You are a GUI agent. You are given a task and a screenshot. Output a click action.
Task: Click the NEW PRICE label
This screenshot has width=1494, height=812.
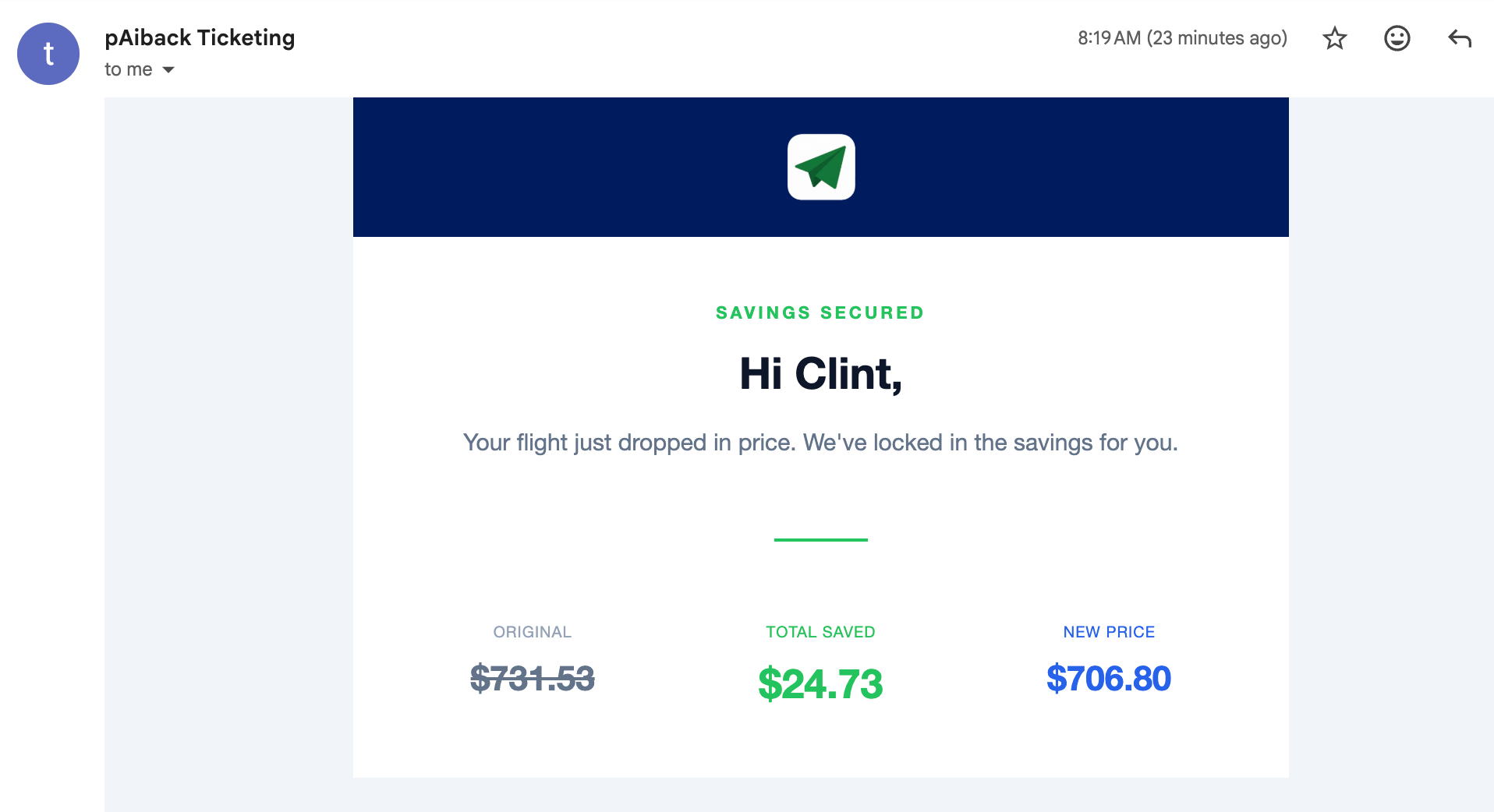point(1109,632)
